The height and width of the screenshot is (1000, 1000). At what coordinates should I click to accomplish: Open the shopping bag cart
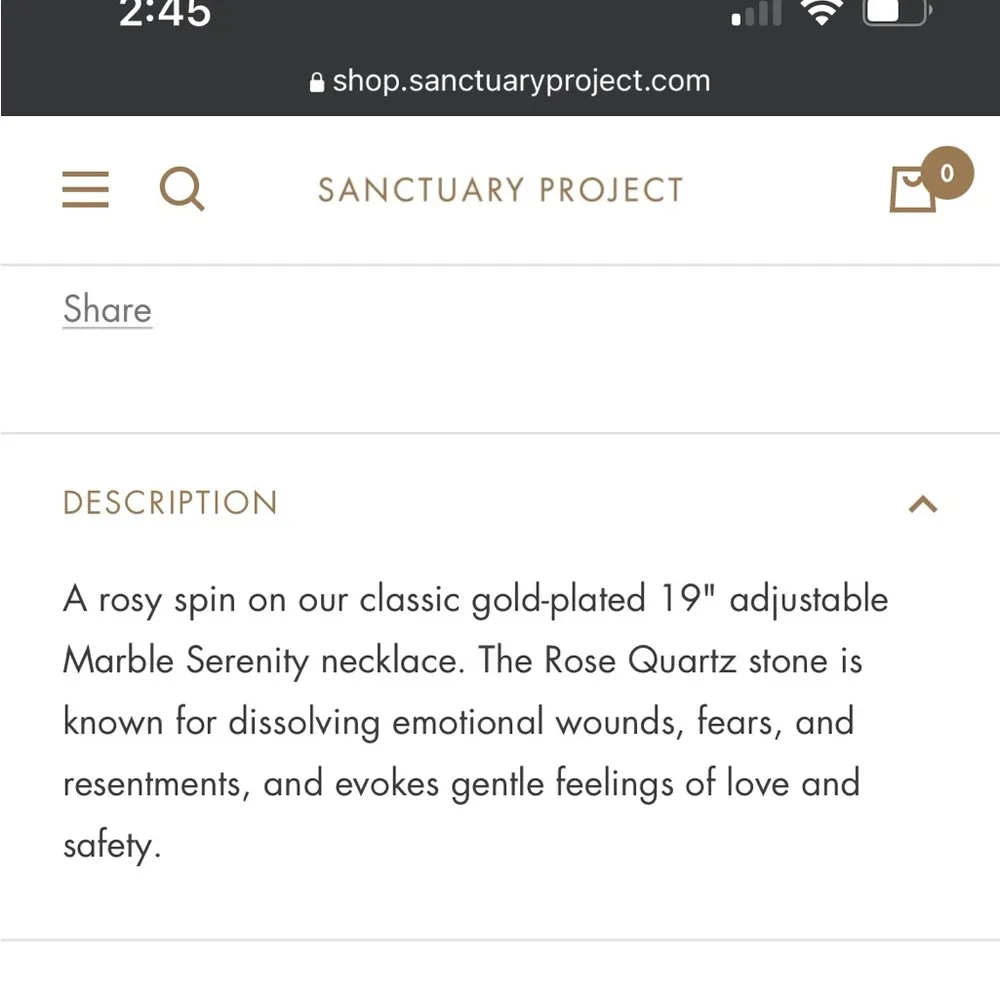pos(910,192)
